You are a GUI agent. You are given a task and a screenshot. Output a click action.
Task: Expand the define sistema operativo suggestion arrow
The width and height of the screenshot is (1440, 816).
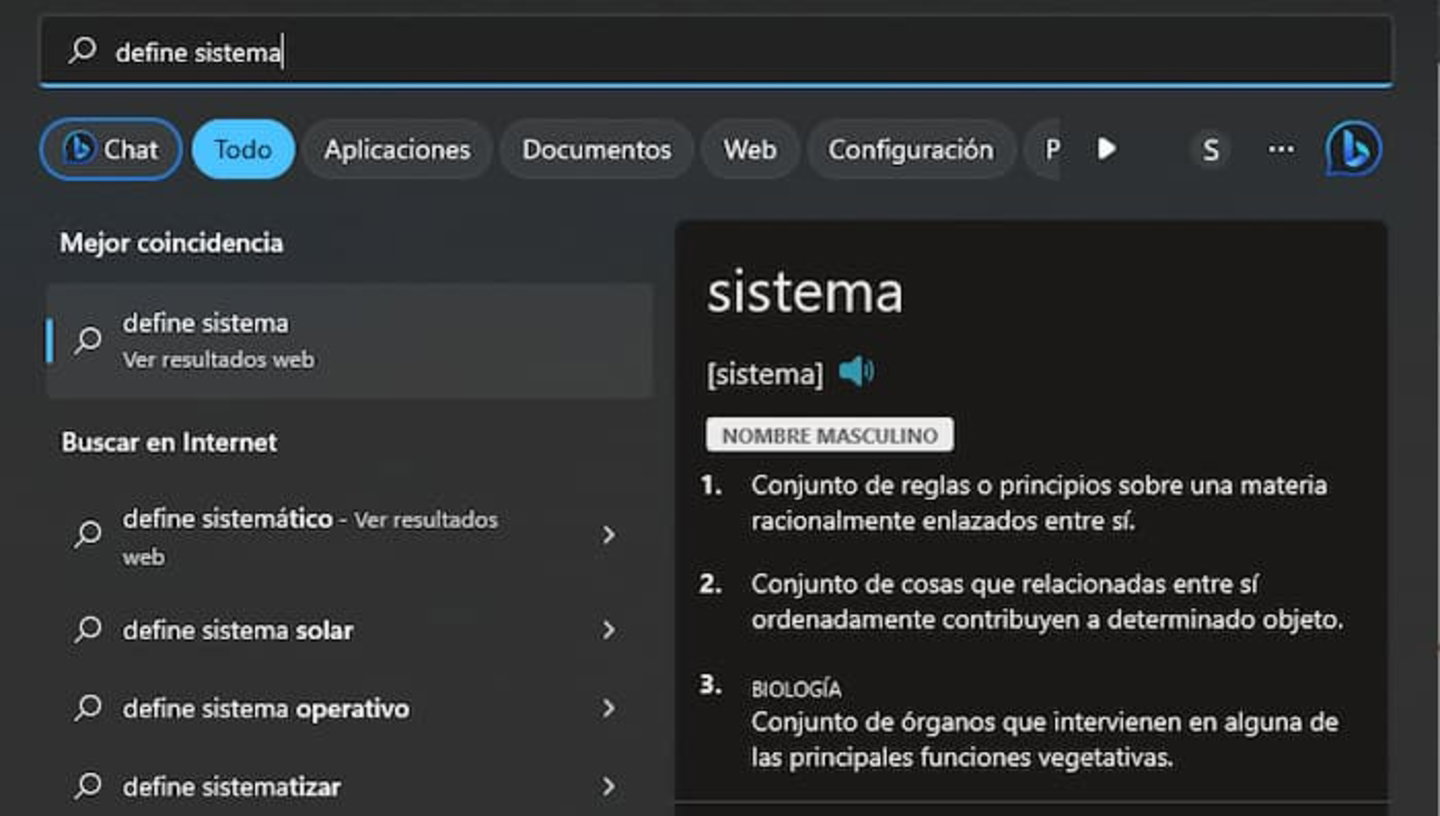click(x=608, y=709)
